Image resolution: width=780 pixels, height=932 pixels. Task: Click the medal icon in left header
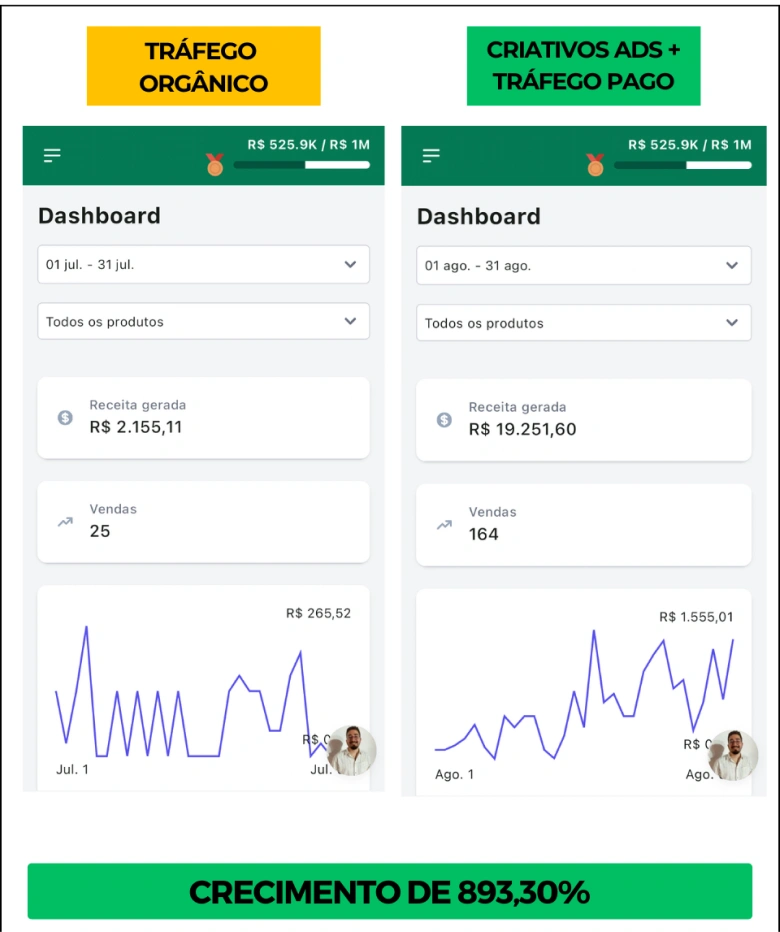click(x=214, y=165)
